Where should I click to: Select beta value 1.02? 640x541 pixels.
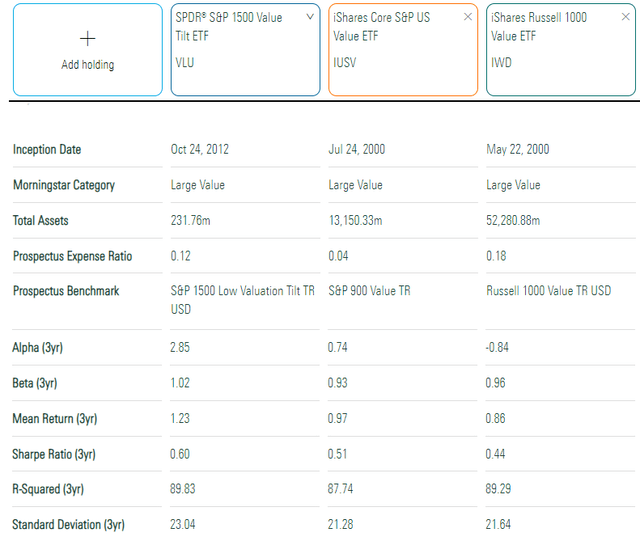pos(180,383)
